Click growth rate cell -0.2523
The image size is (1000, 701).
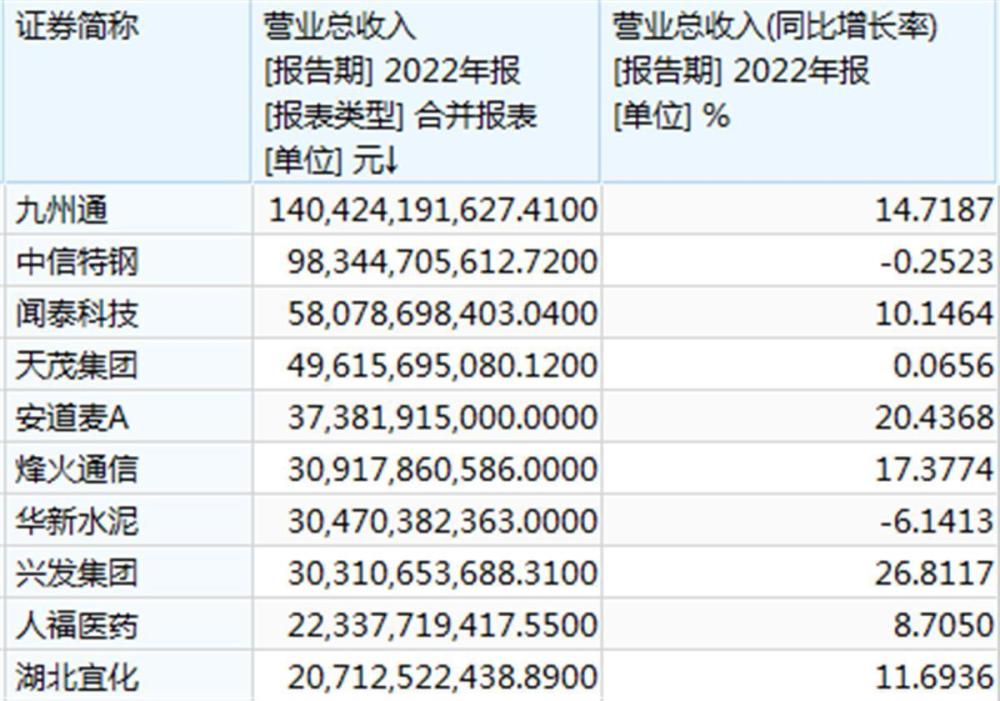pos(800,262)
